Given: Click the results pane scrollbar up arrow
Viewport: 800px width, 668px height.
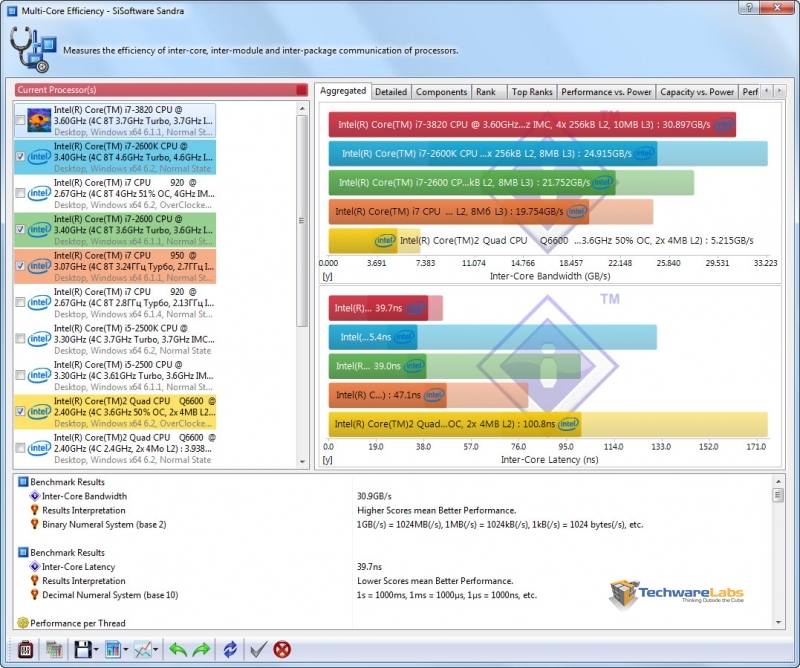Looking at the screenshot, I should [x=778, y=481].
